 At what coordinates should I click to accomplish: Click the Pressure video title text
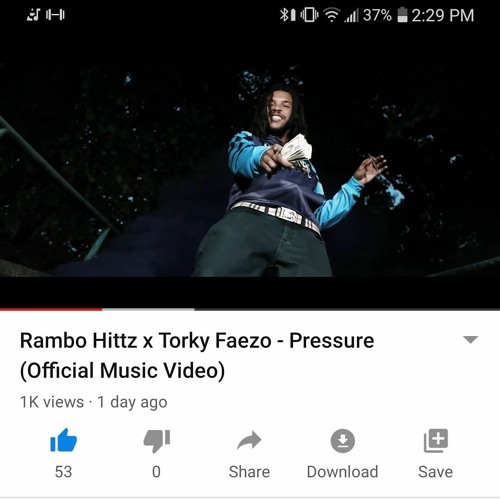click(197, 355)
